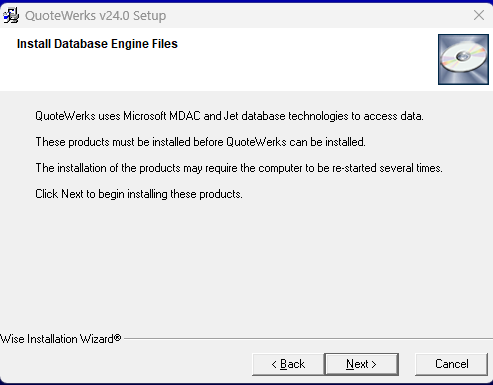Click the left chevron on Back button
493x385 pixels.
pos(274,364)
